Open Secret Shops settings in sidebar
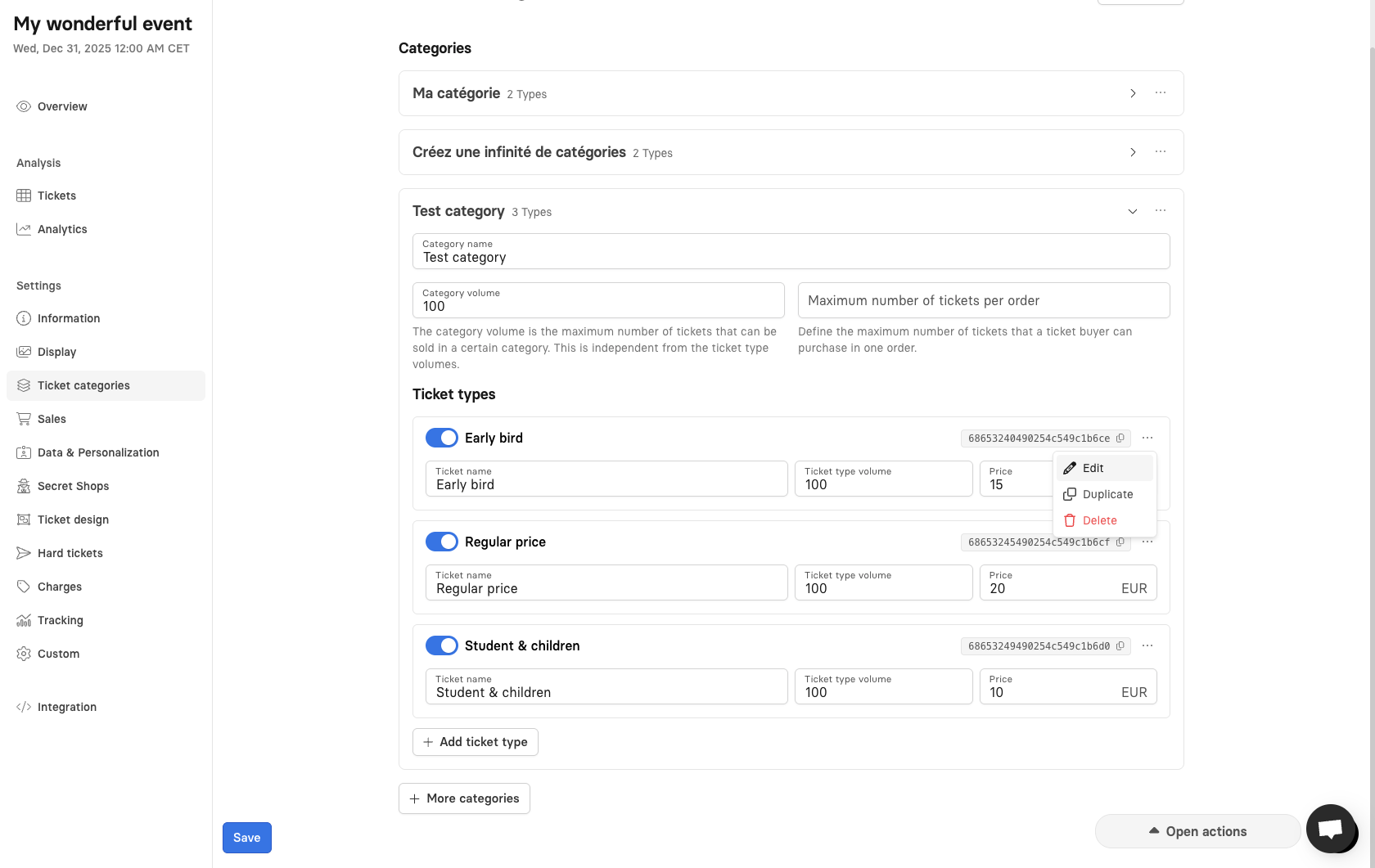 click(73, 486)
